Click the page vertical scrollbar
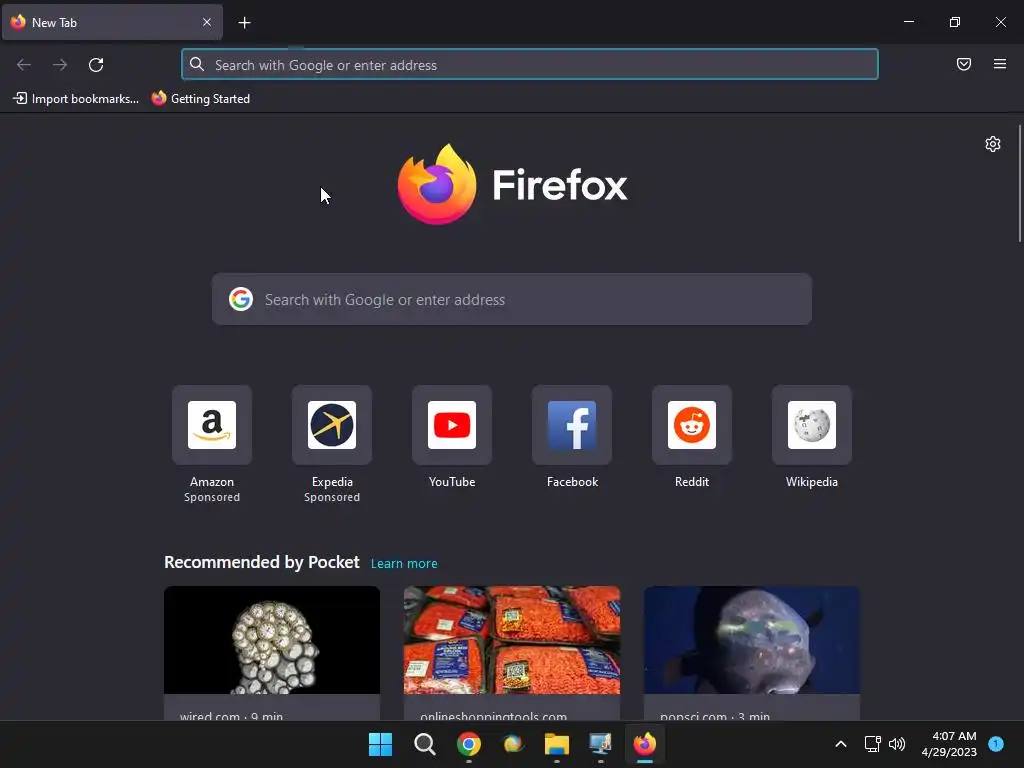The image size is (1024, 768). [1019, 184]
